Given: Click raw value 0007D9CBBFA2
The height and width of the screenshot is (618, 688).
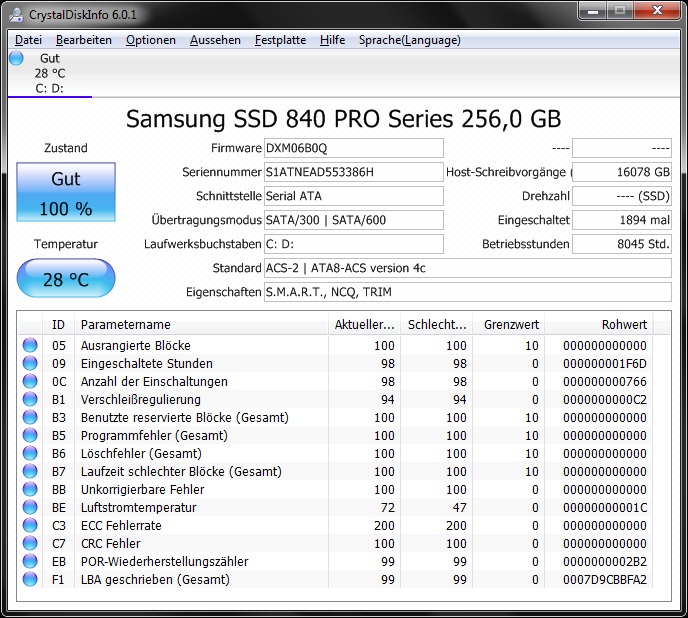Looking at the screenshot, I should click(605, 579).
